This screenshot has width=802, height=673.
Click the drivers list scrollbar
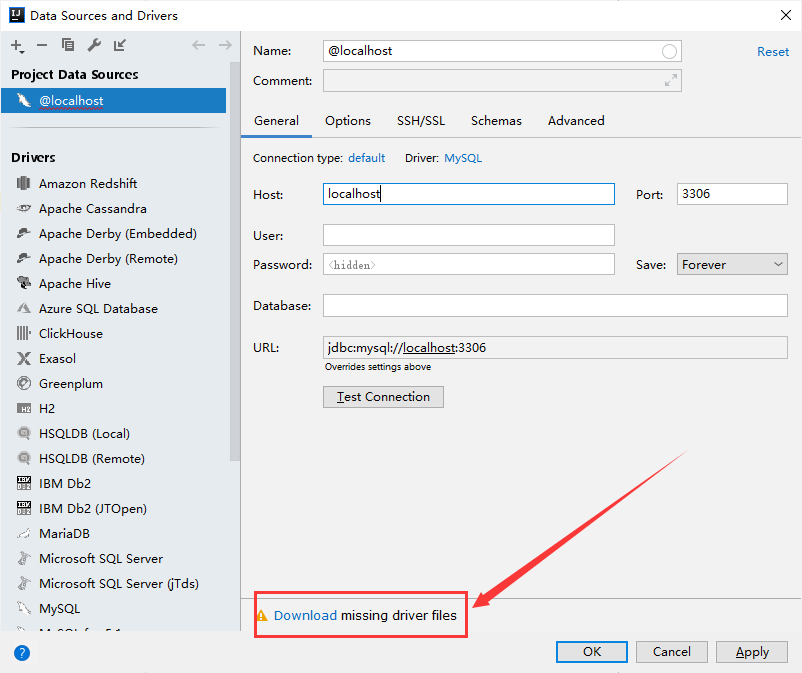(x=235, y=261)
